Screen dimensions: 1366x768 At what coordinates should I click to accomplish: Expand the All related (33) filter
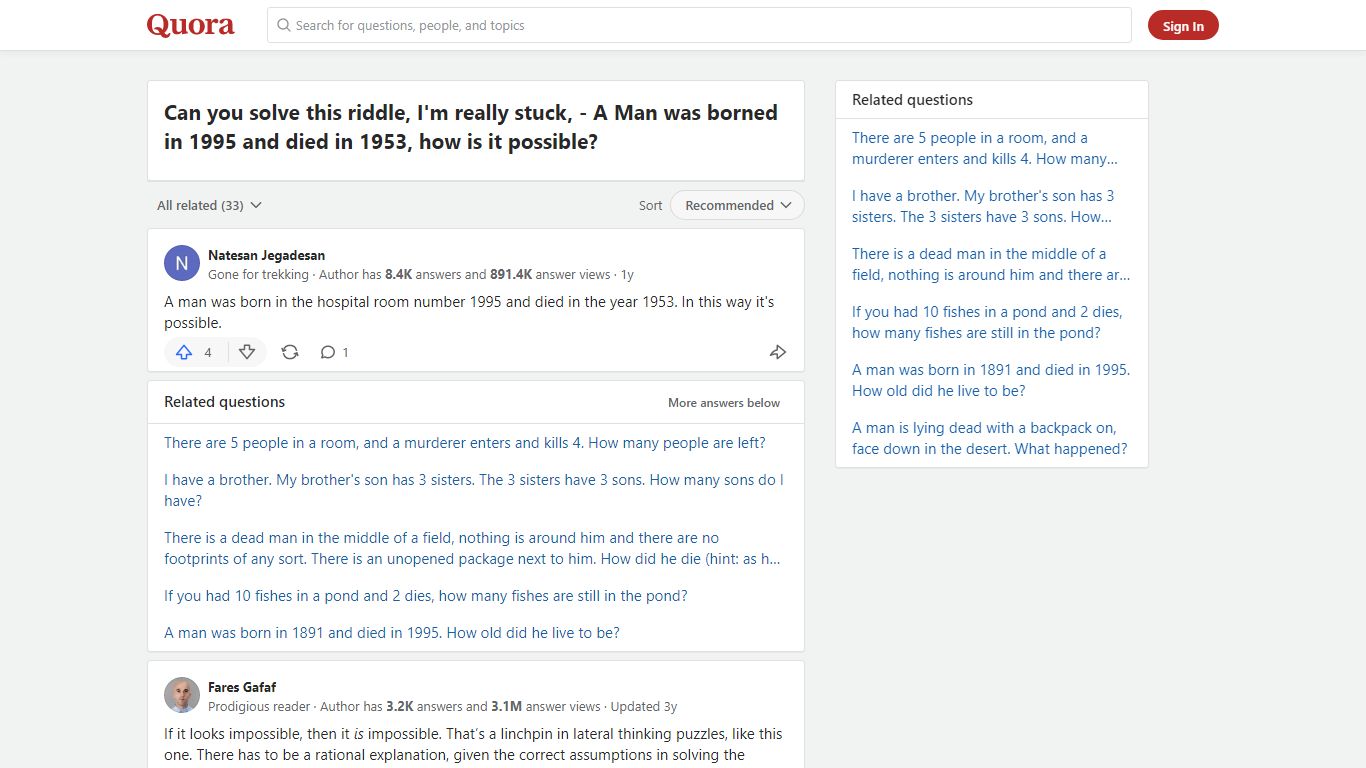tap(209, 205)
